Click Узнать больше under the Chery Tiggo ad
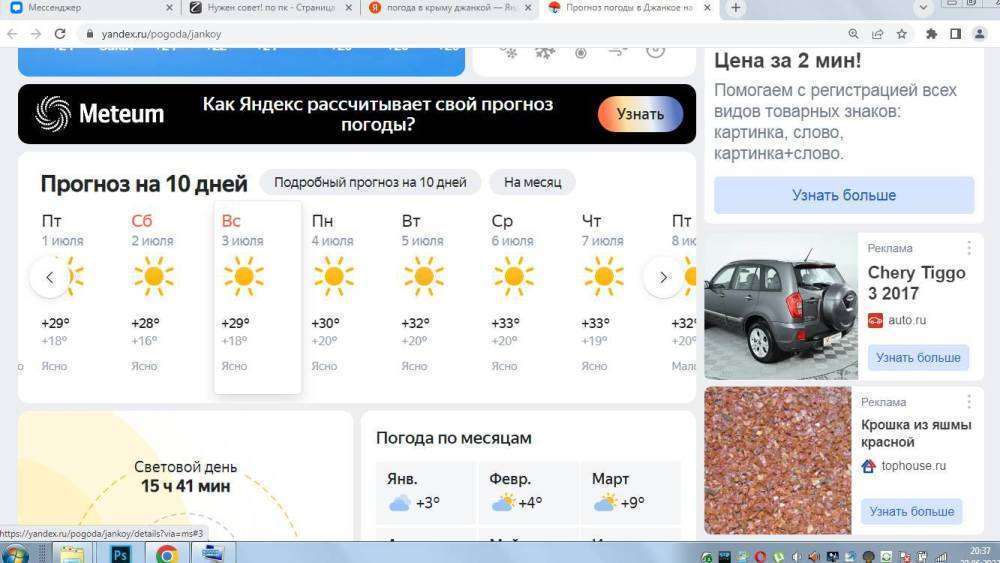Image resolution: width=1000 pixels, height=563 pixels. [918, 358]
